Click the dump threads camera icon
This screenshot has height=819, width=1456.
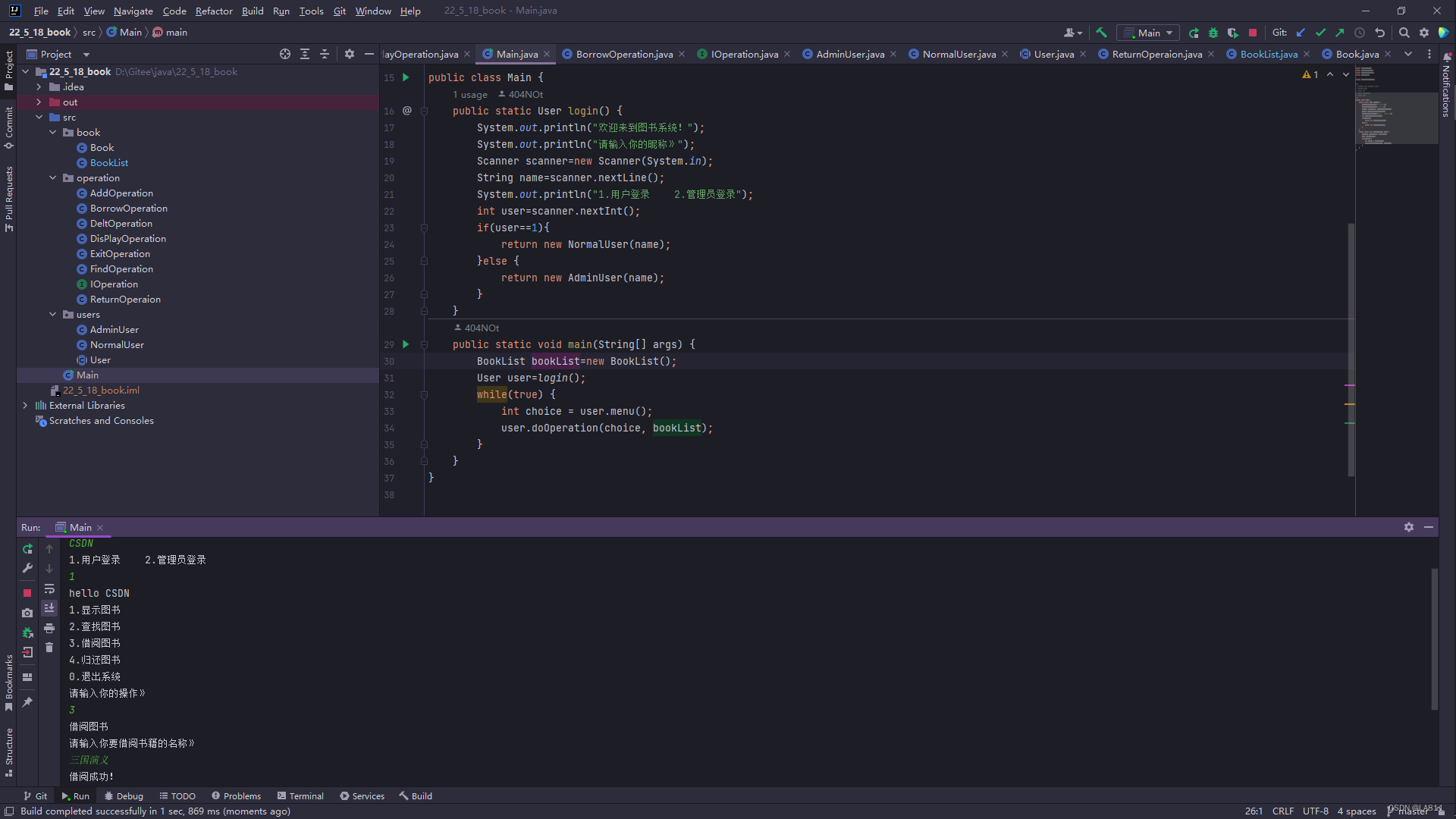[x=27, y=613]
